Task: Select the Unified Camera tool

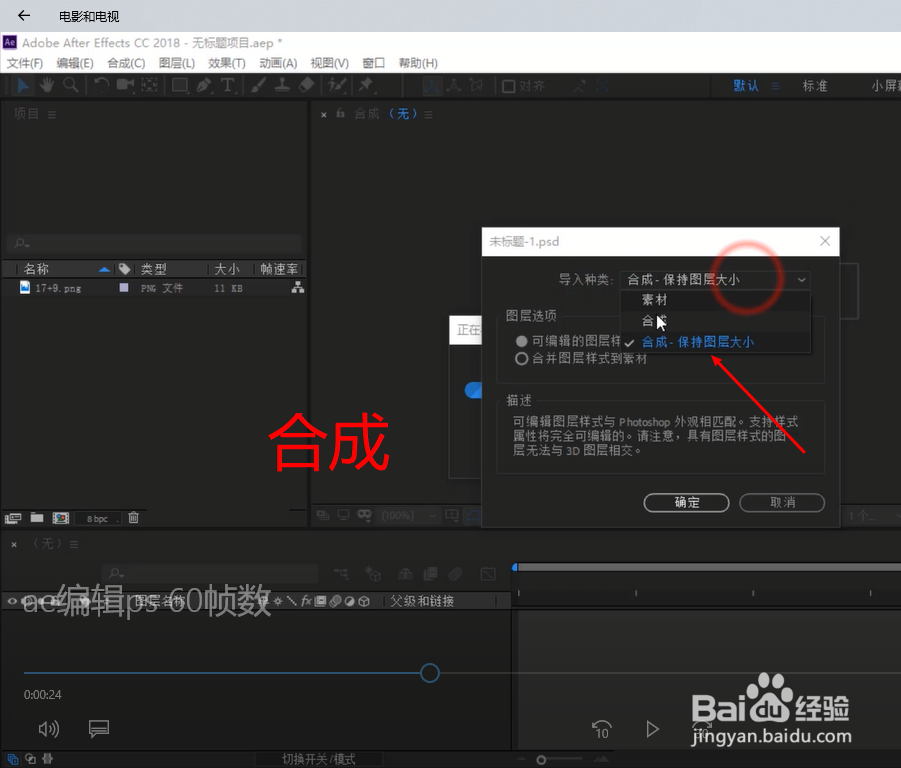Action: tap(125, 86)
